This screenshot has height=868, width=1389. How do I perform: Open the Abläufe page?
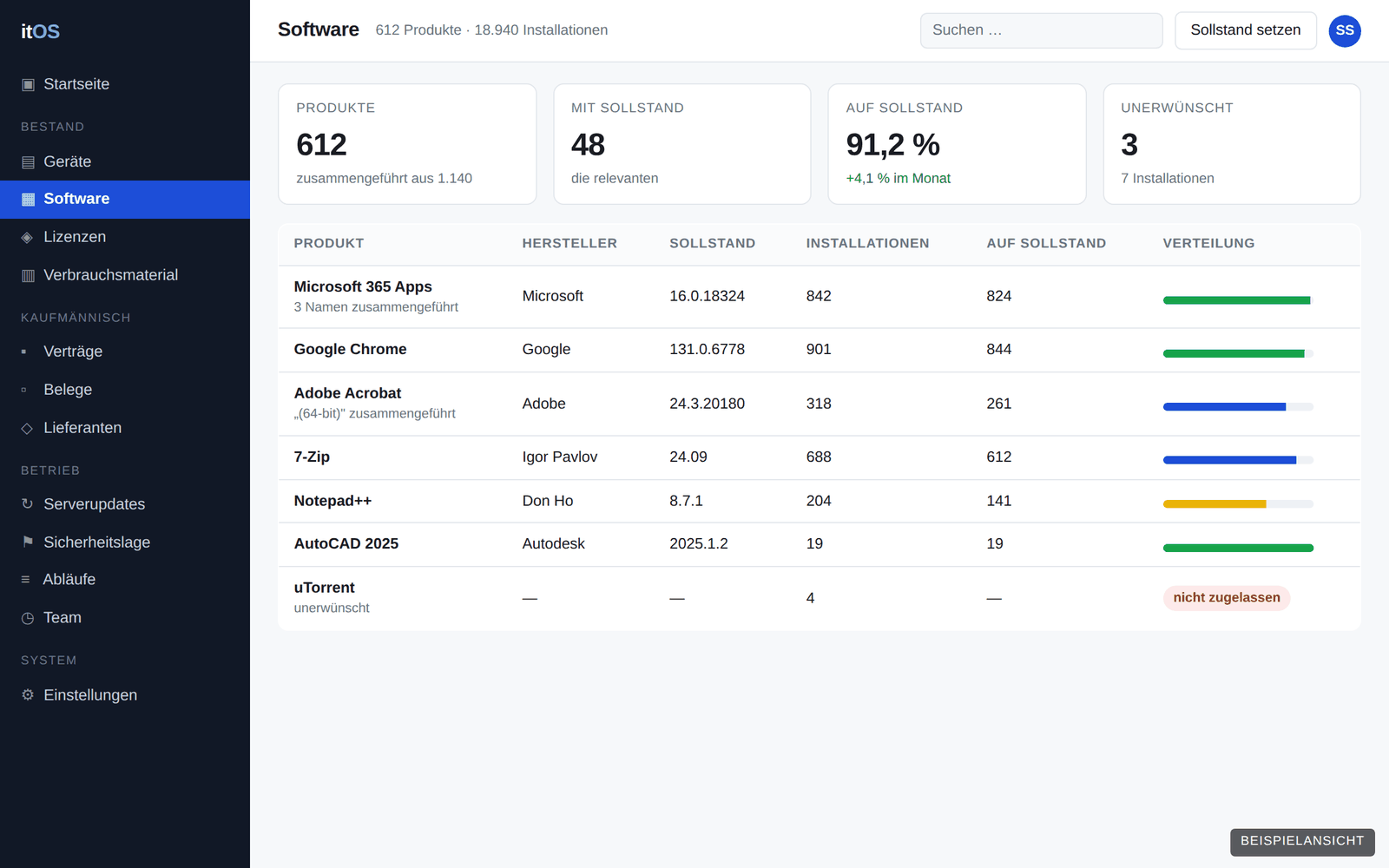tap(125, 579)
